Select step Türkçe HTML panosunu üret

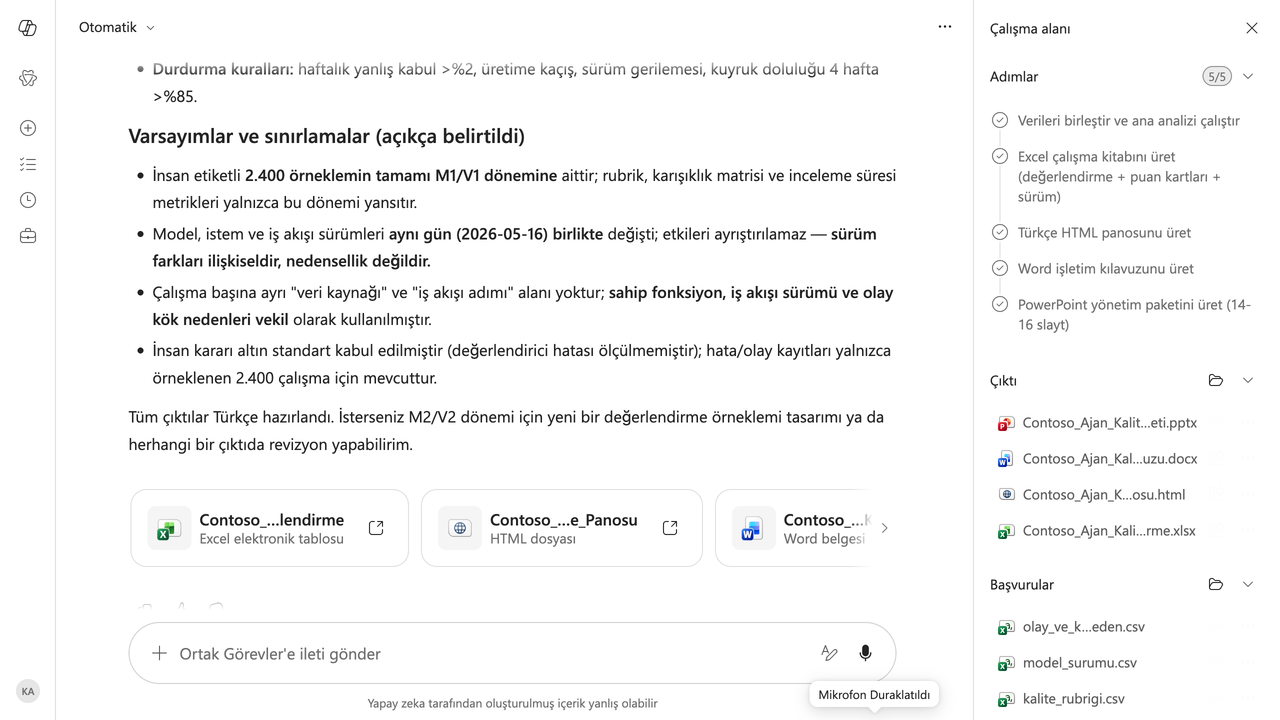point(1104,233)
